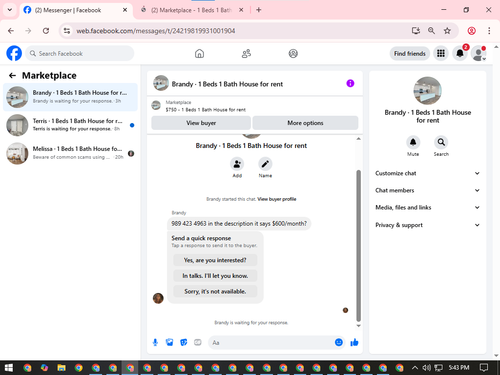Send quick reply Yes, are you interested?
500x375 pixels.
pos(215,260)
